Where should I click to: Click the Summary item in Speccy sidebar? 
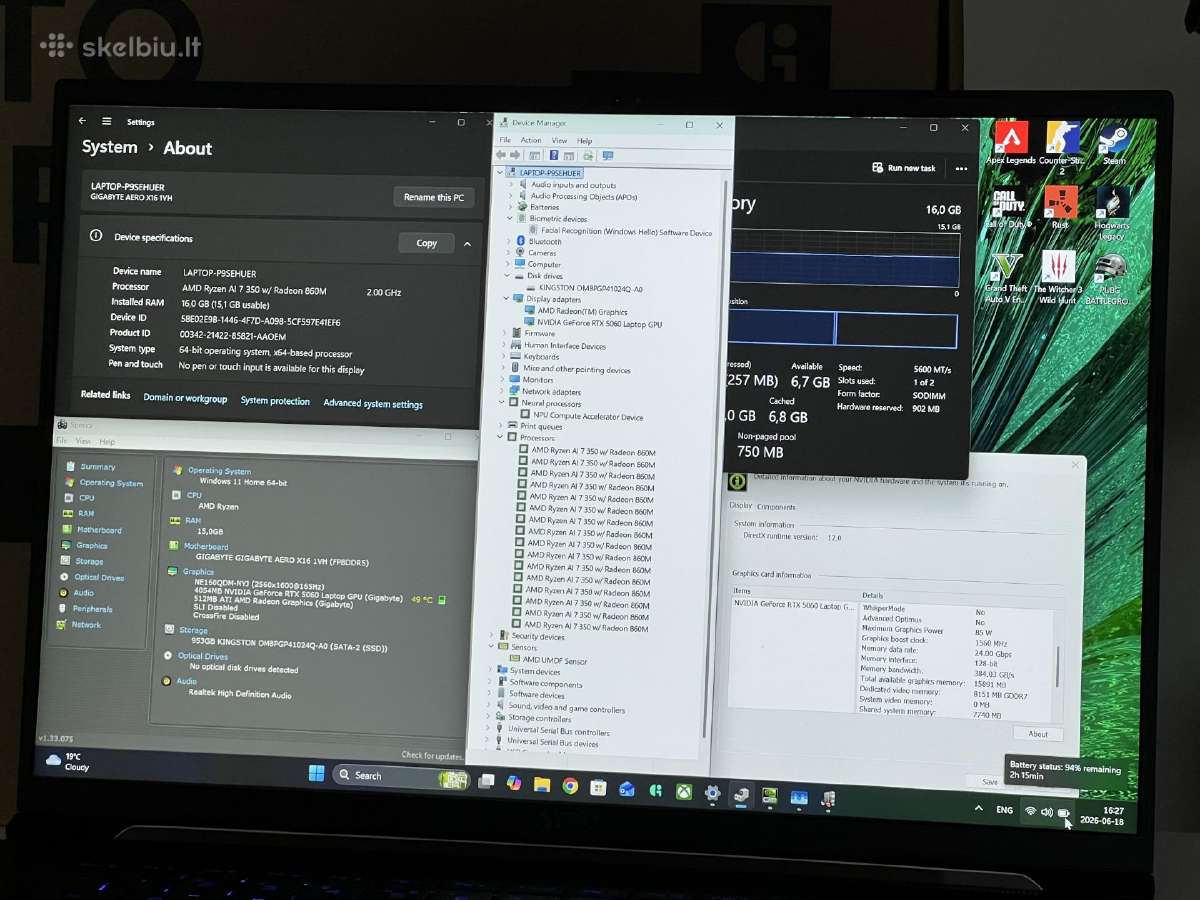[x=90, y=467]
